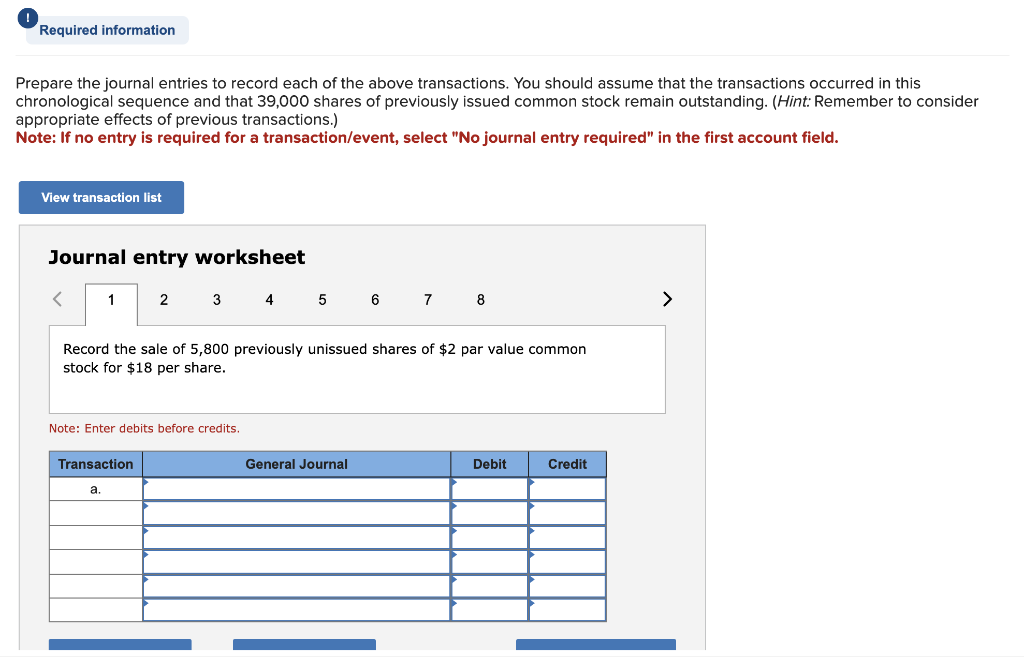Open the View transaction list
Screen dimensions: 1024x657
point(100,197)
